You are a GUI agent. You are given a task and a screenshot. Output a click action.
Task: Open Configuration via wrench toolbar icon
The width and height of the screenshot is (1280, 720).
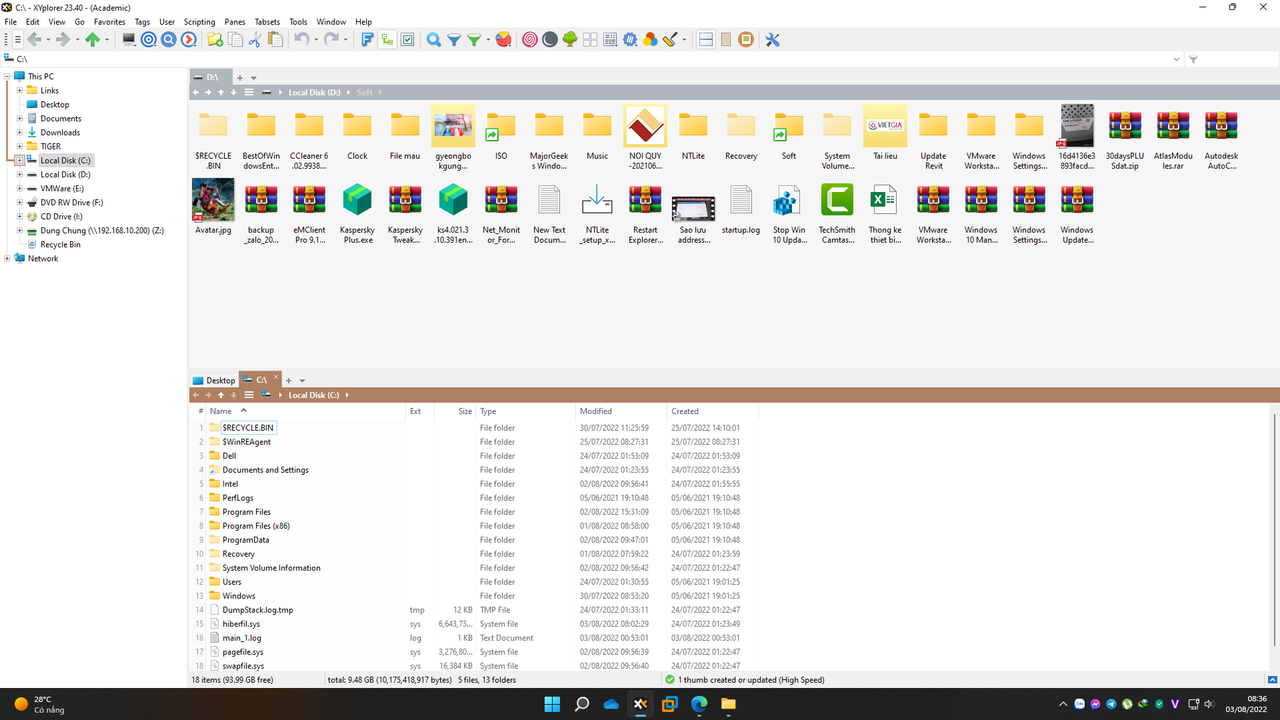click(x=773, y=39)
